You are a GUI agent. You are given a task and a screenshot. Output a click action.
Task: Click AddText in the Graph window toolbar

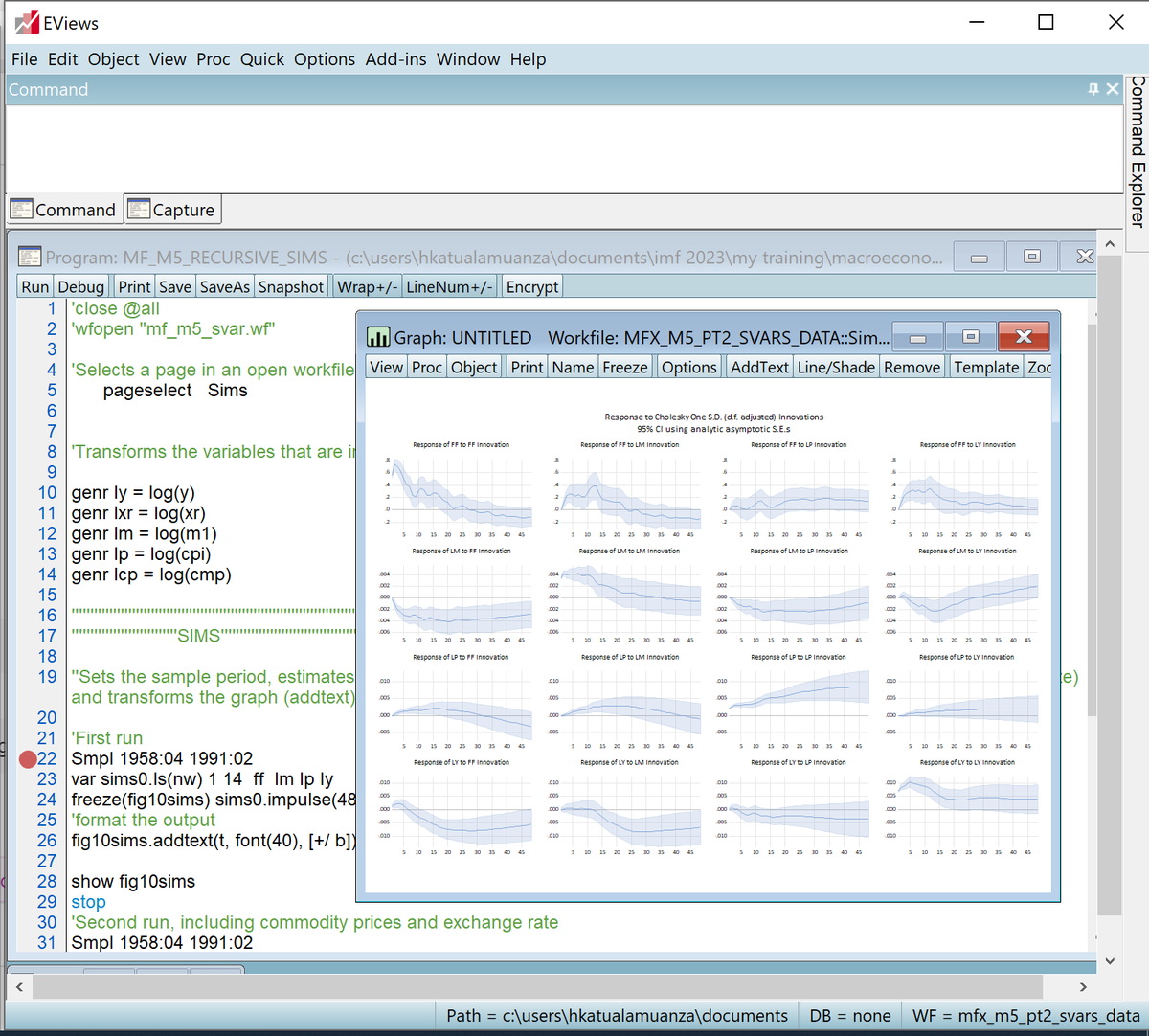(760, 367)
